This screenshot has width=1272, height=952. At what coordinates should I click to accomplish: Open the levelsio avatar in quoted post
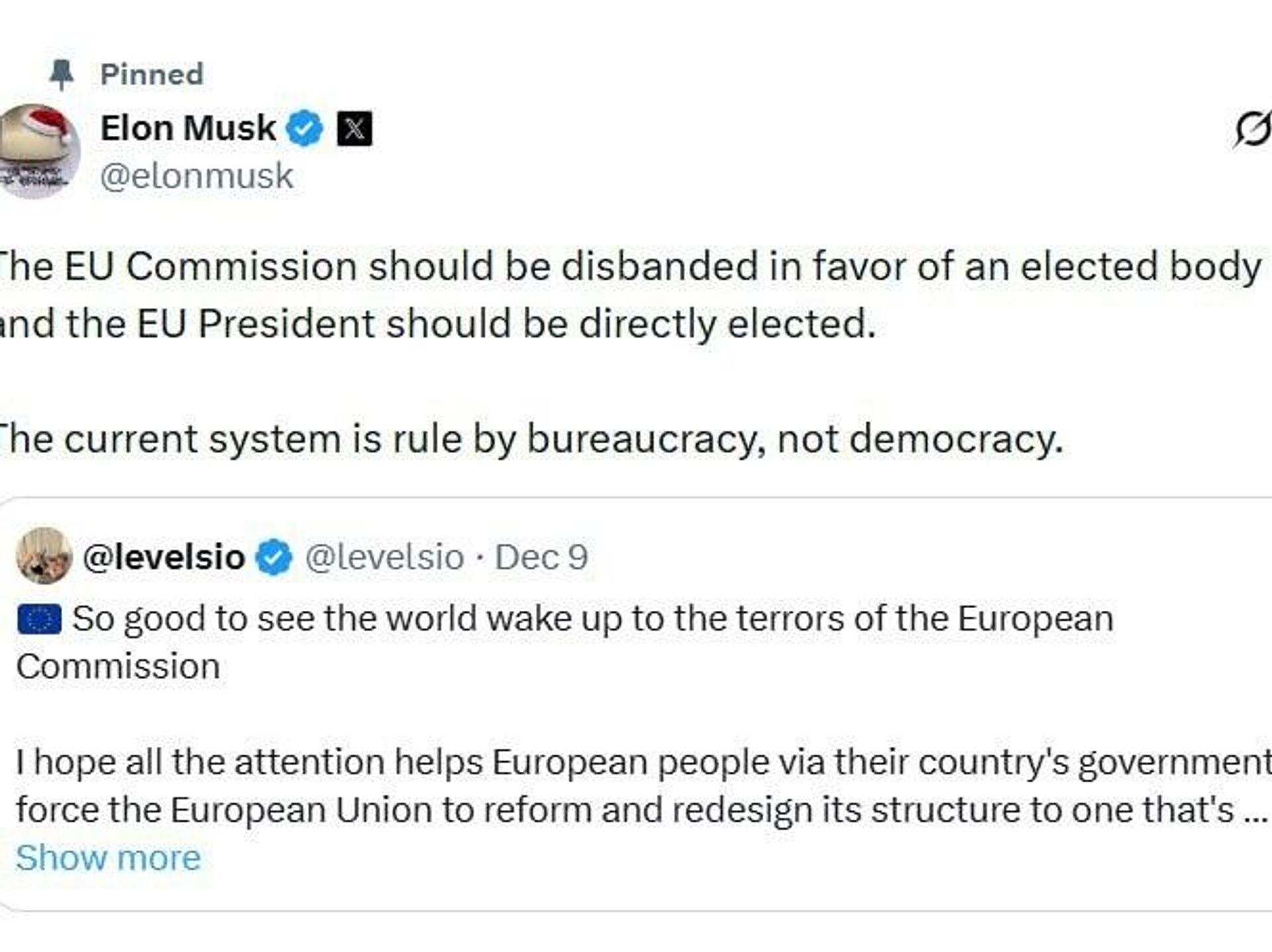[x=44, y=556]
